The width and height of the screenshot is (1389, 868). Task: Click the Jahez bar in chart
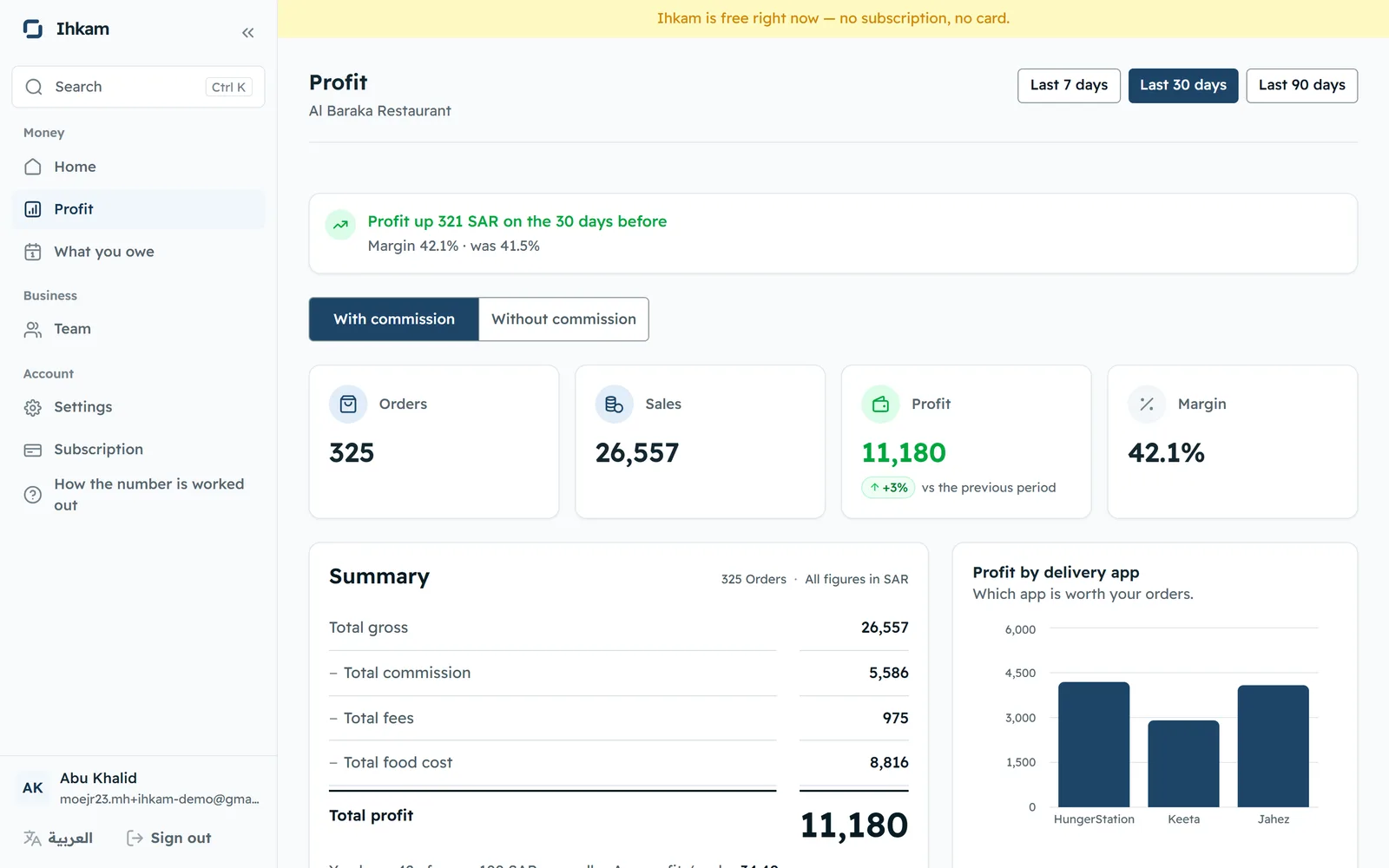click(1274, 746)
